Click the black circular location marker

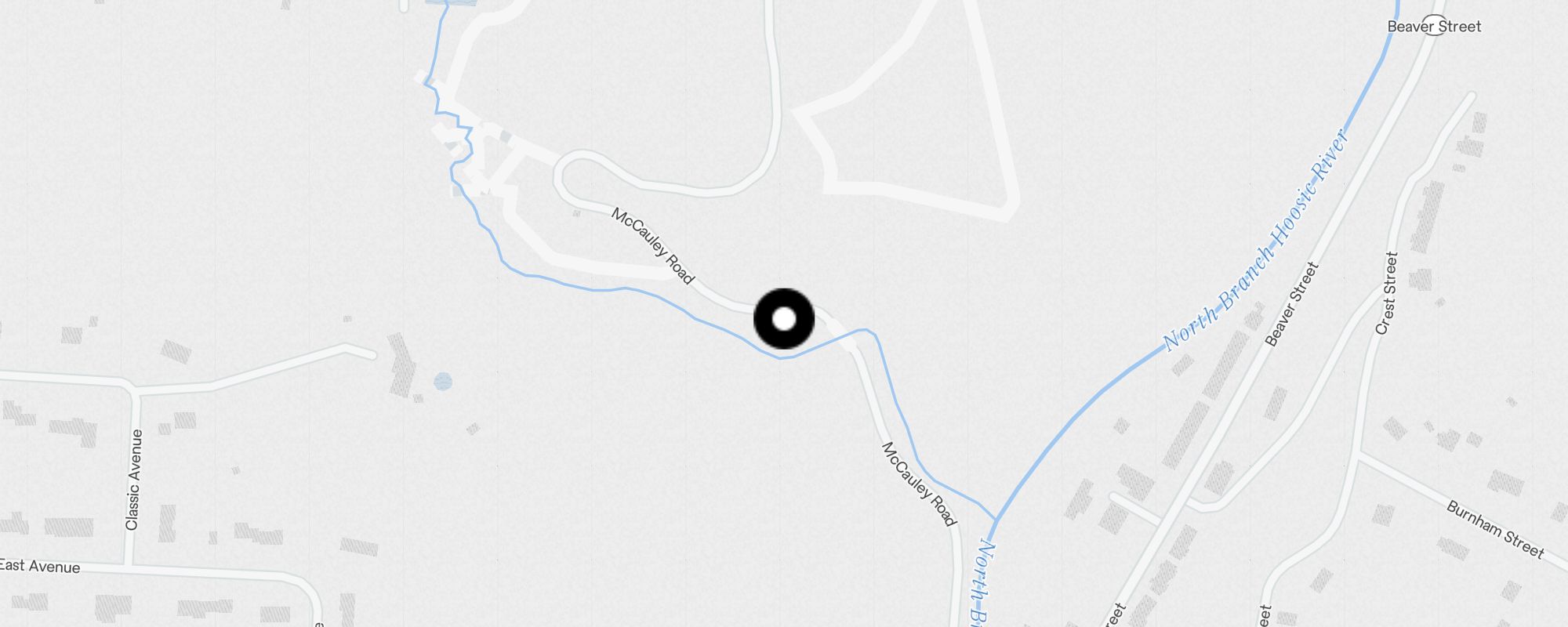784,319
